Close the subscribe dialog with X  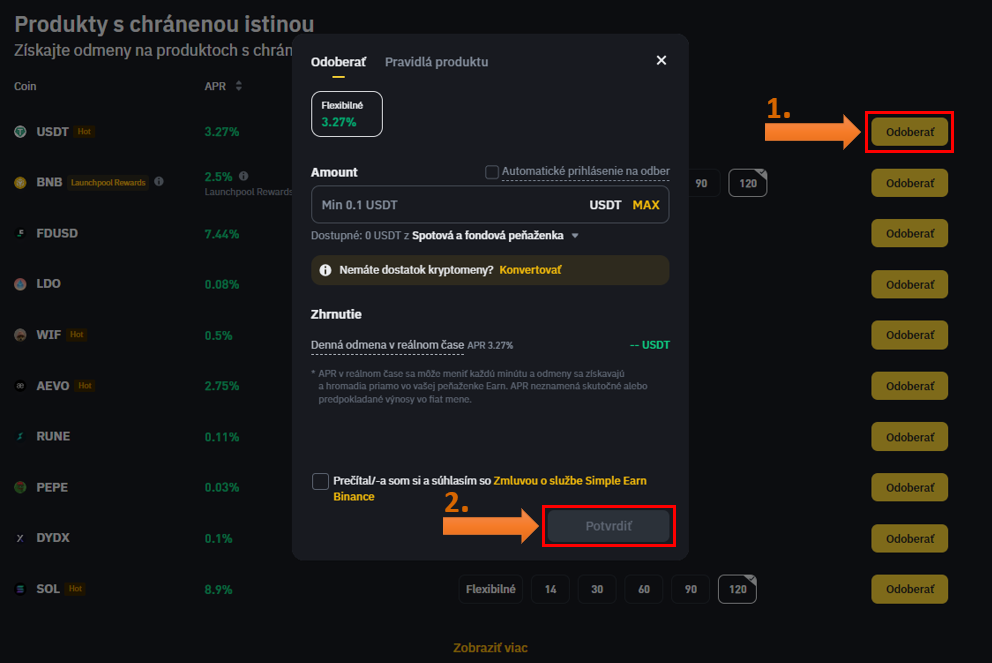pyautogui.click(x=661, y=61)
